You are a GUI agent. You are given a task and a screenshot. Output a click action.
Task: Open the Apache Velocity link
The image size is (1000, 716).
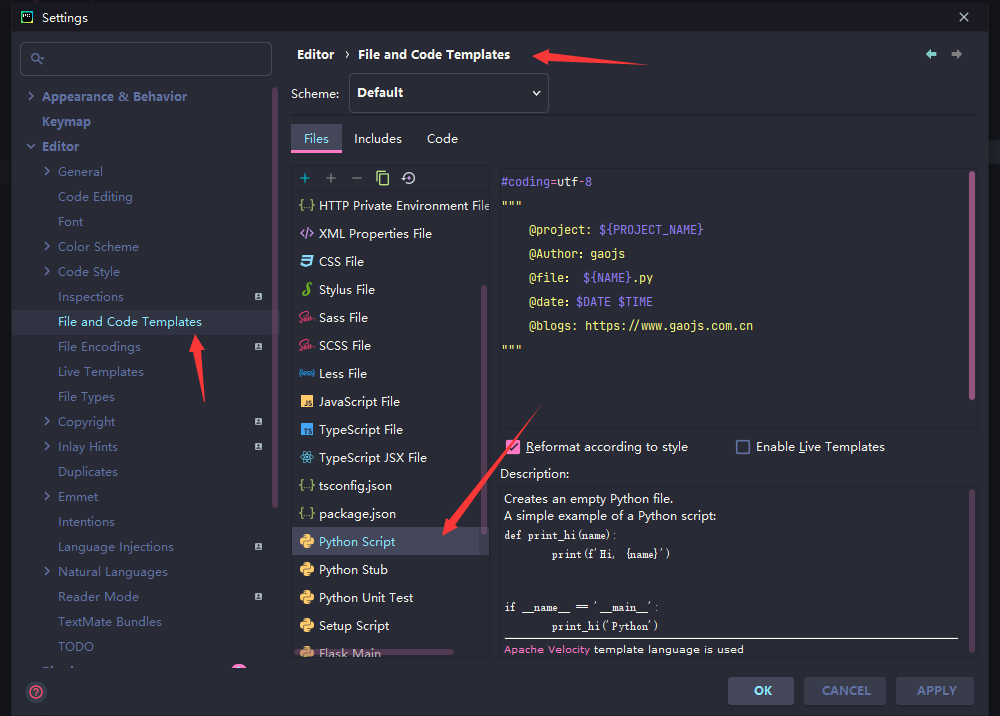(547, 650)
